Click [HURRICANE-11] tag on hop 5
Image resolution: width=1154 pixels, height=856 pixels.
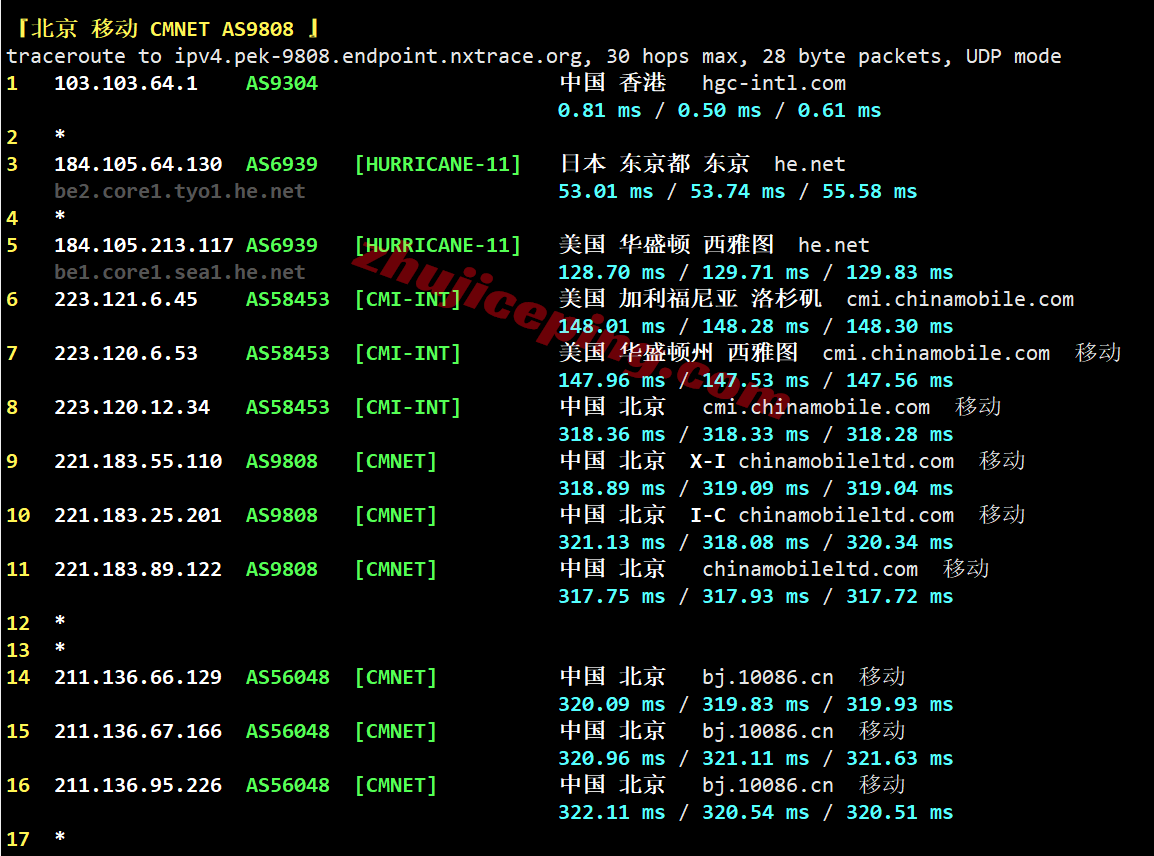coord(437,245)
